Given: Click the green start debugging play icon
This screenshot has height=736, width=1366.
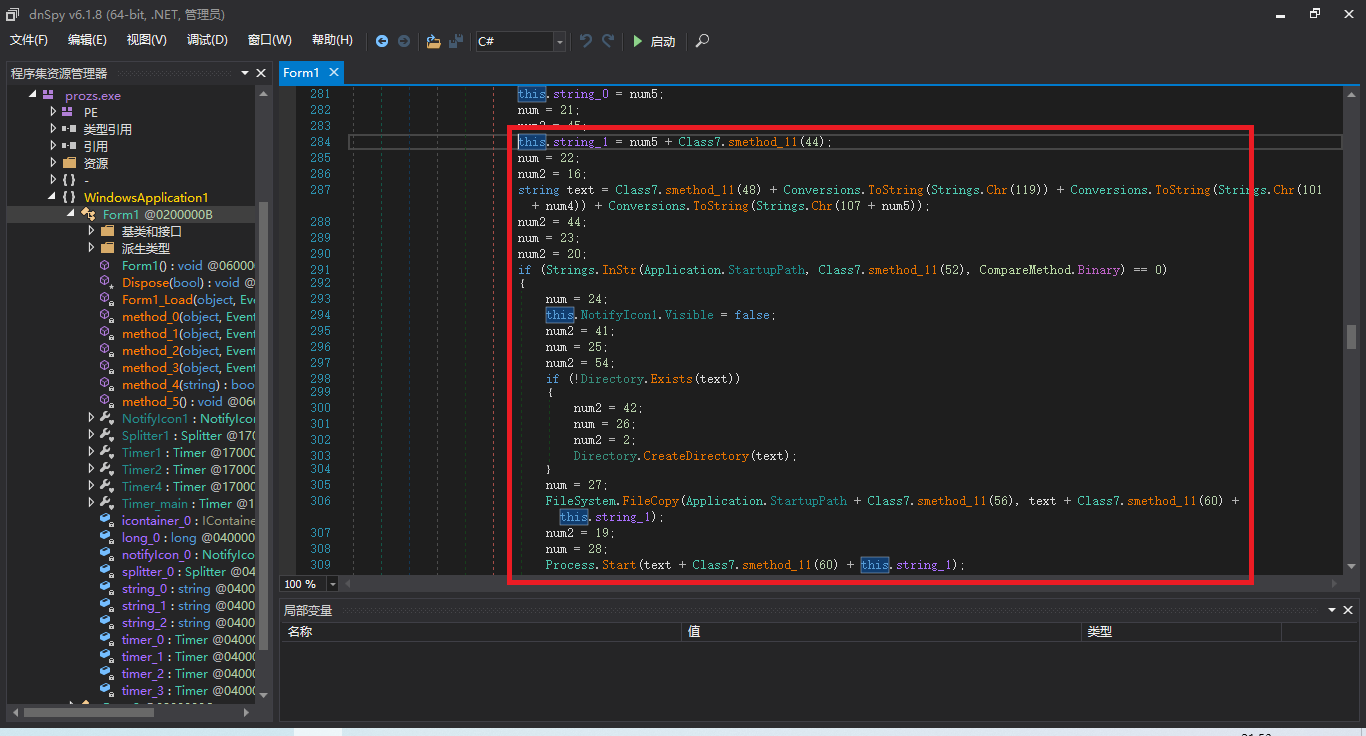Looking at the screenshot, I should coord(638,41).
